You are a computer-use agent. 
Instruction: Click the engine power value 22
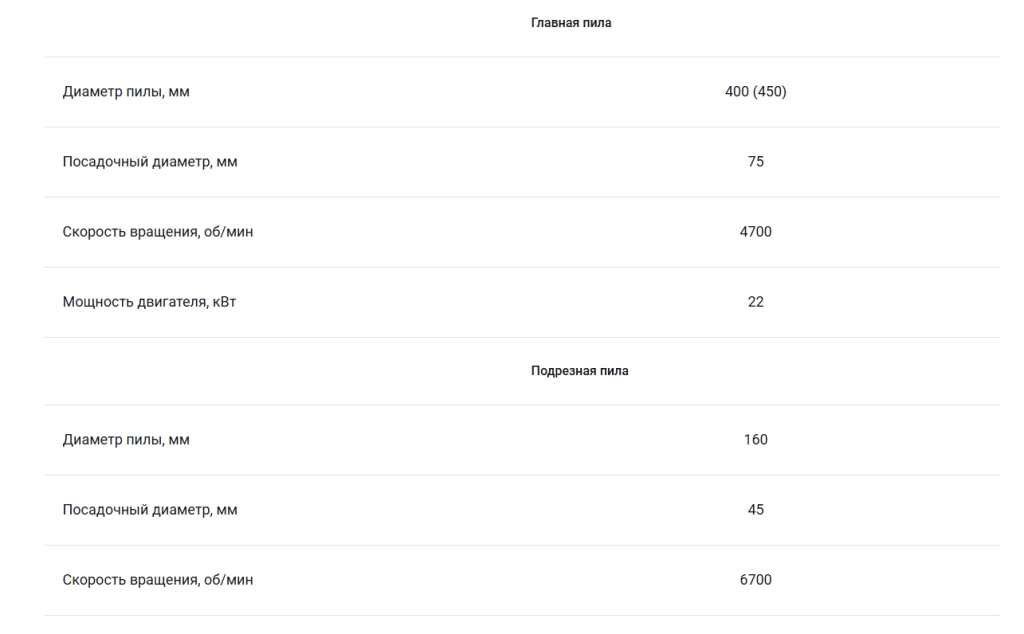(756, 302)
